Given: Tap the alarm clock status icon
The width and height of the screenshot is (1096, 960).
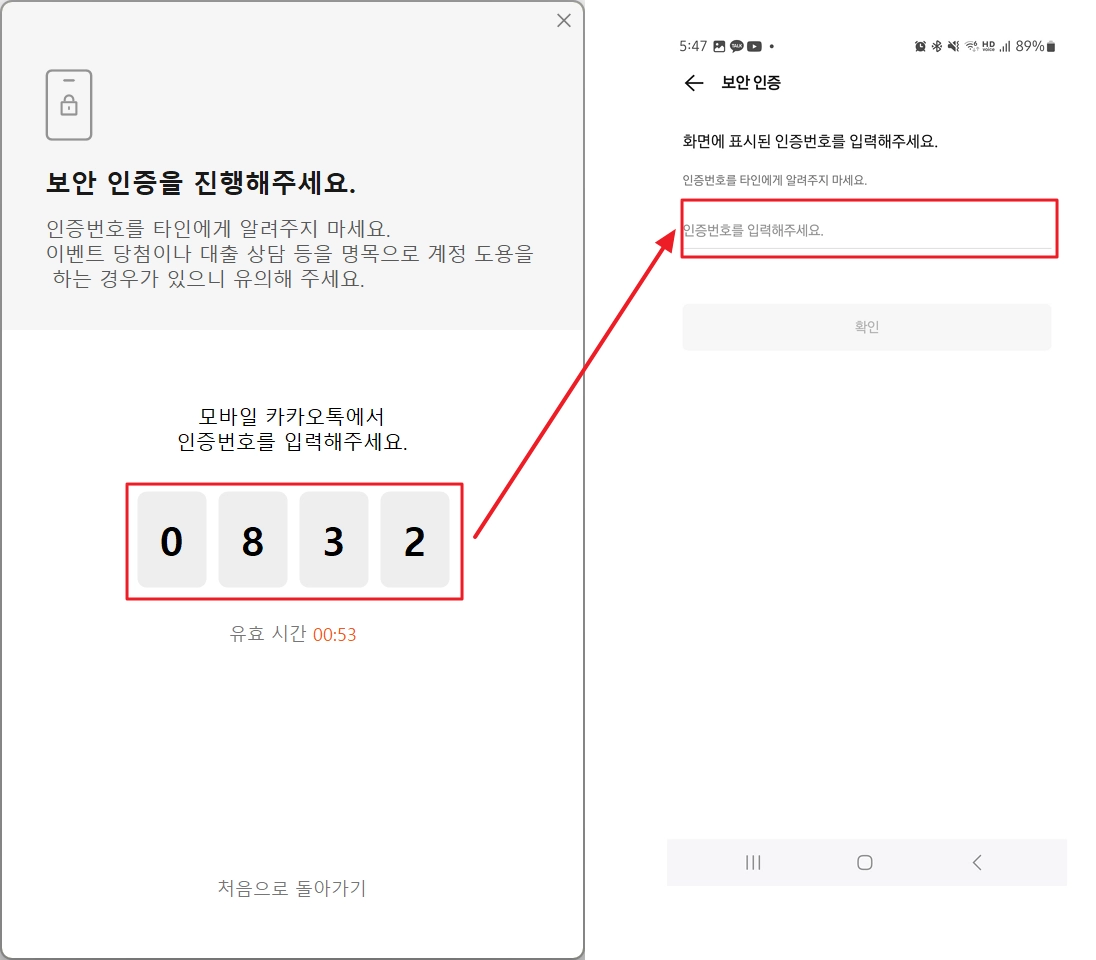Looking at the screenshot, I should point(921,45).
